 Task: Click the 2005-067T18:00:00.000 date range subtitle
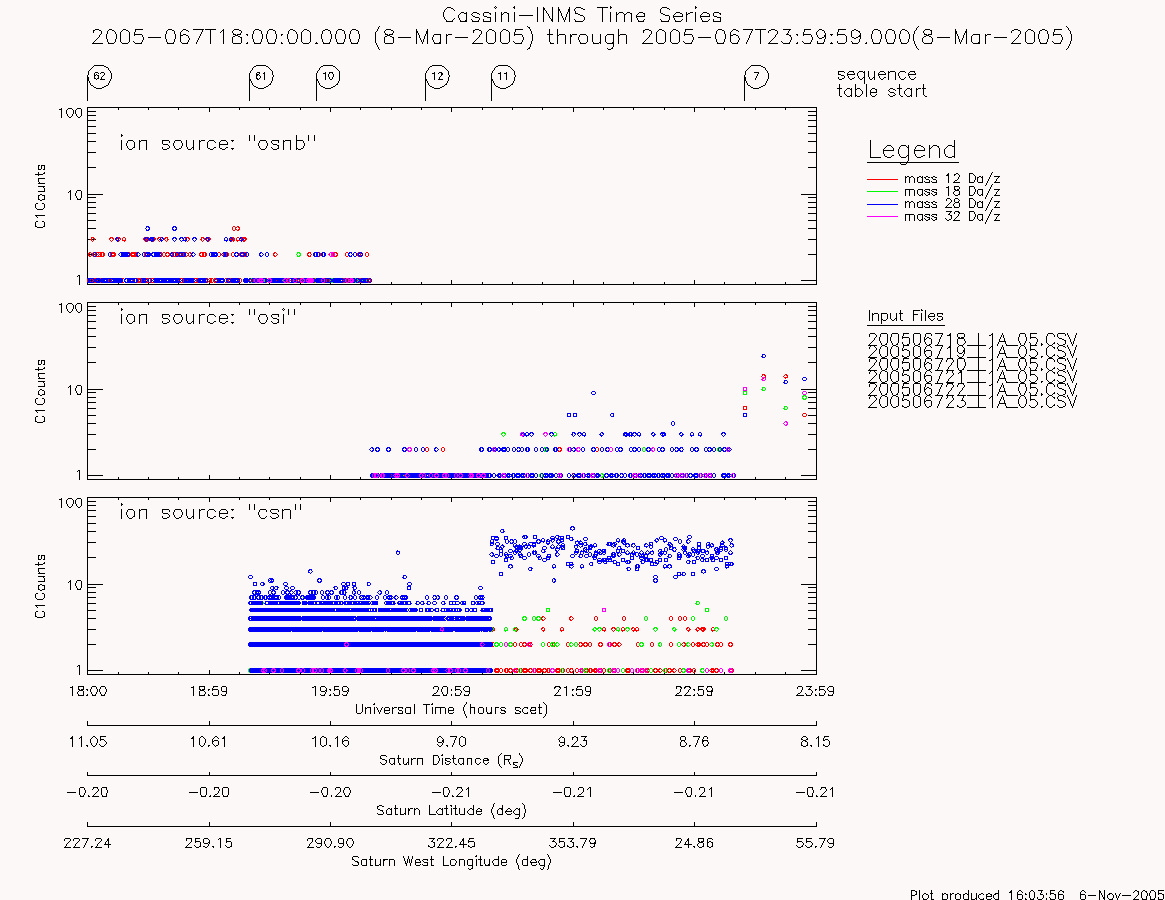pos(582,37)
